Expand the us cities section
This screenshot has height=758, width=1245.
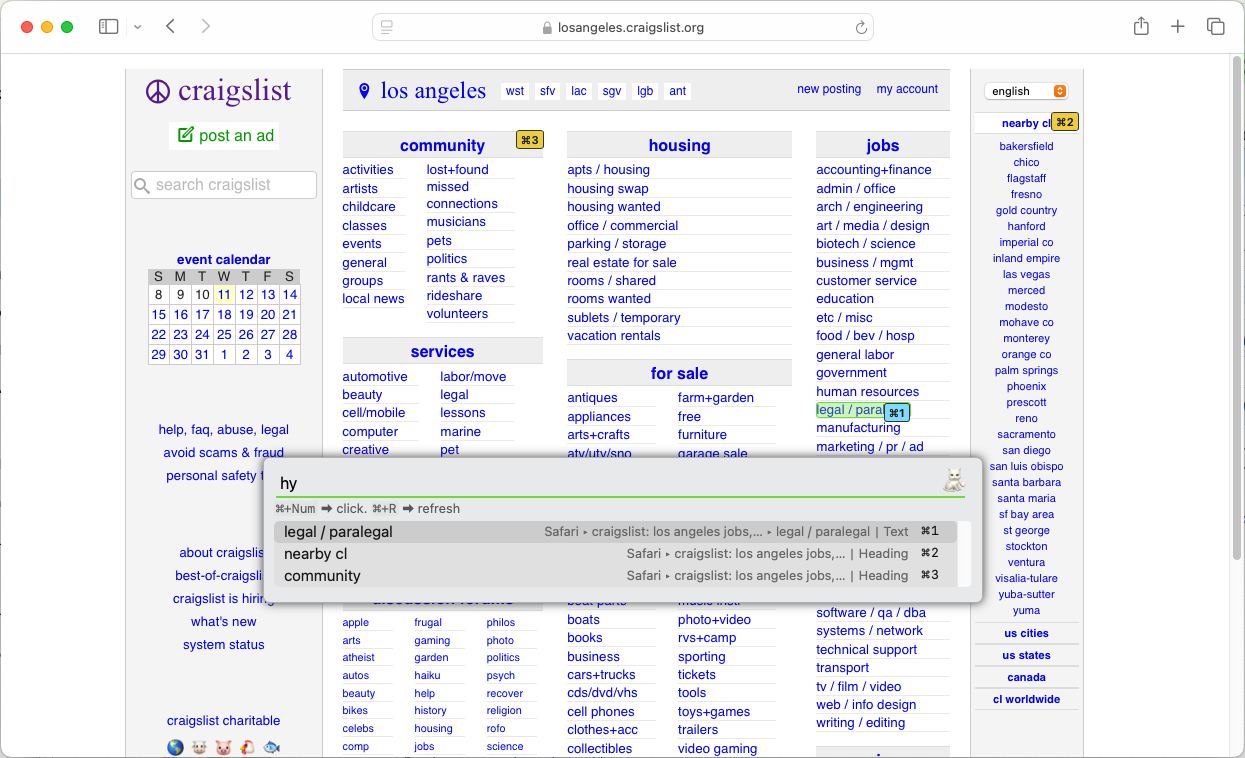pos(1026,633)
